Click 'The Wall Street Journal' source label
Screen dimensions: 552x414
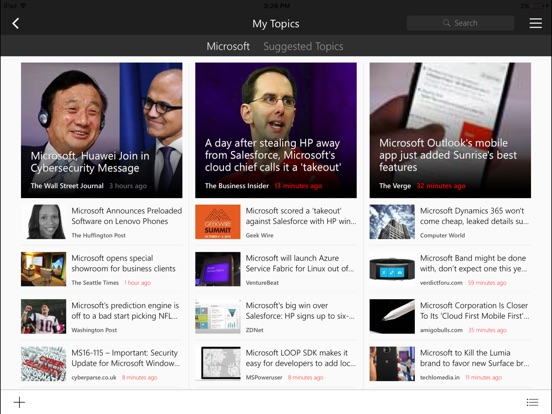tap(67, 186)
